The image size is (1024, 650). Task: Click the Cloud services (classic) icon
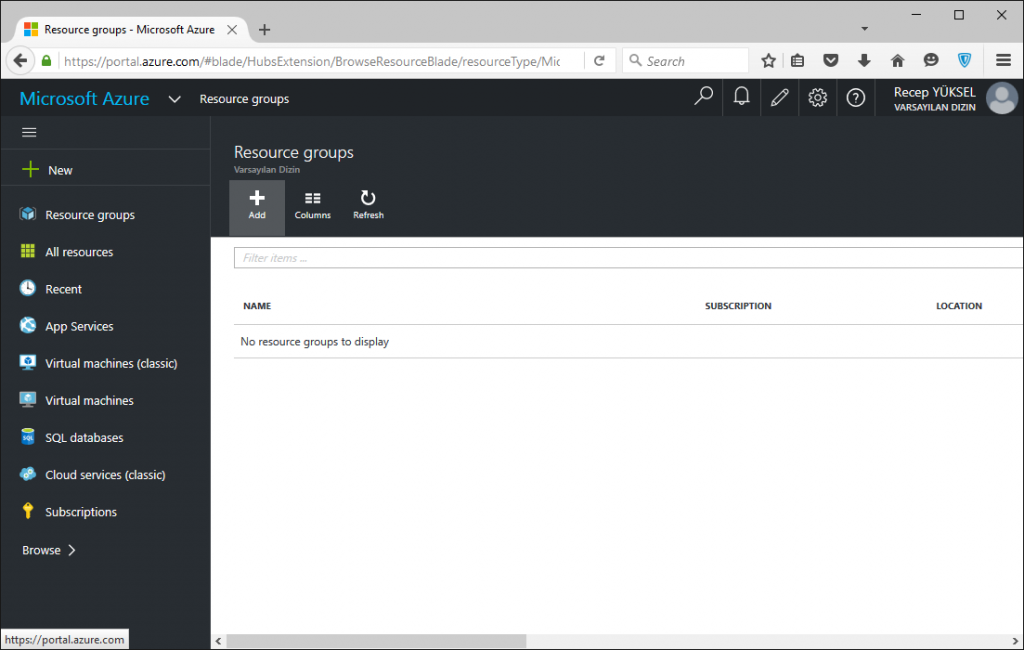click(x=27, y=474)
